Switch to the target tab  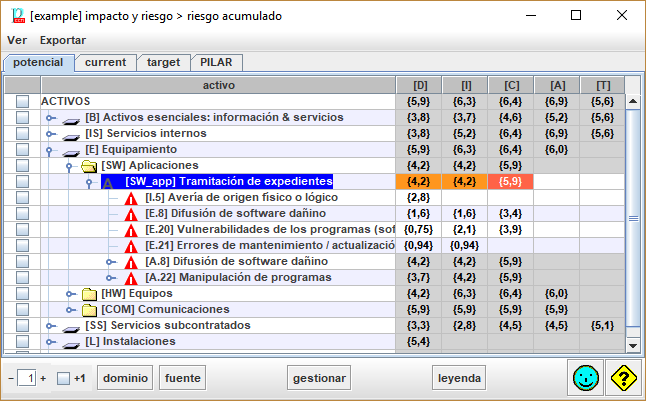163,62
